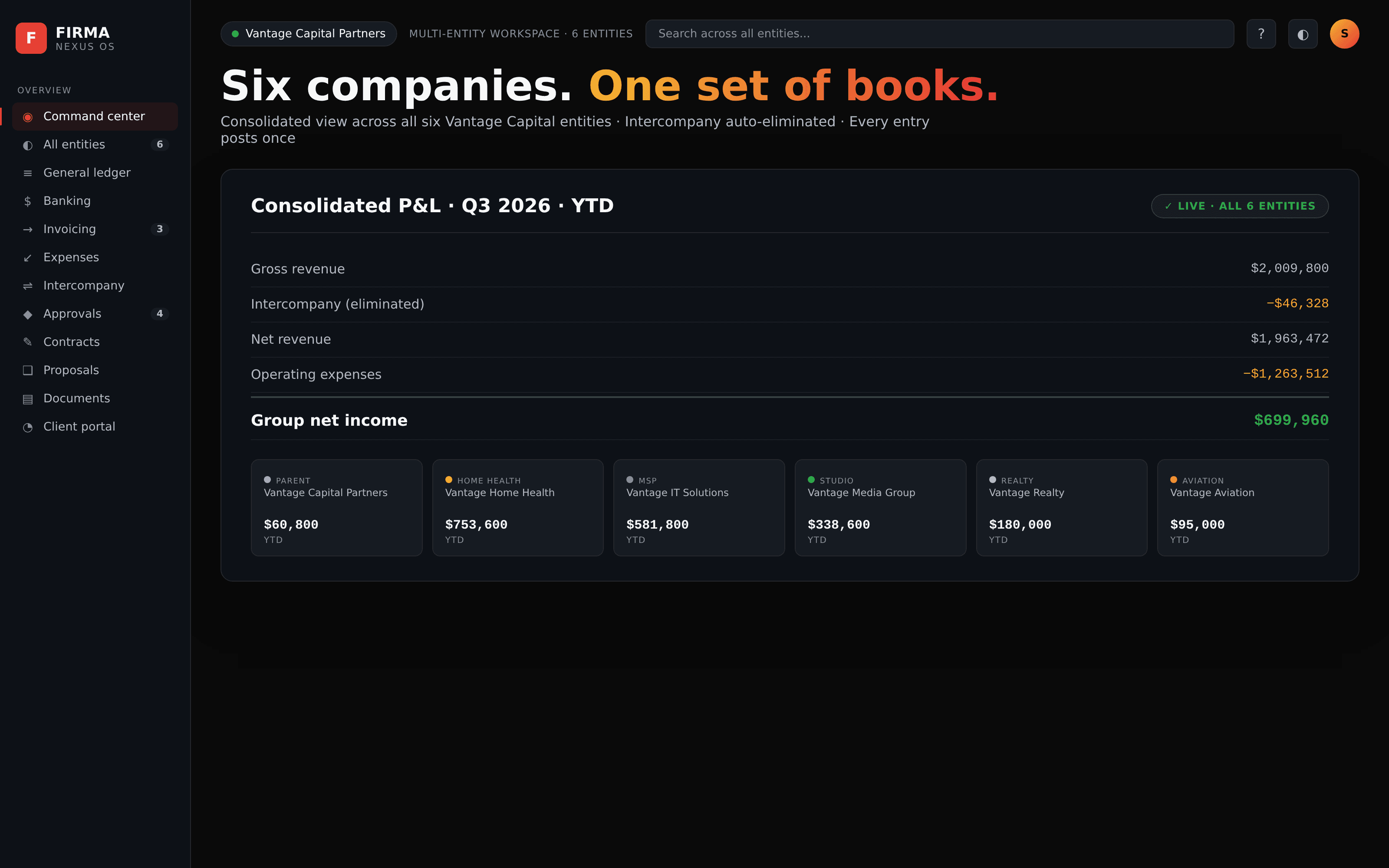Click the Net revenue row label
The height and width of the screenshot is (868, 1389).
(291, 339)
